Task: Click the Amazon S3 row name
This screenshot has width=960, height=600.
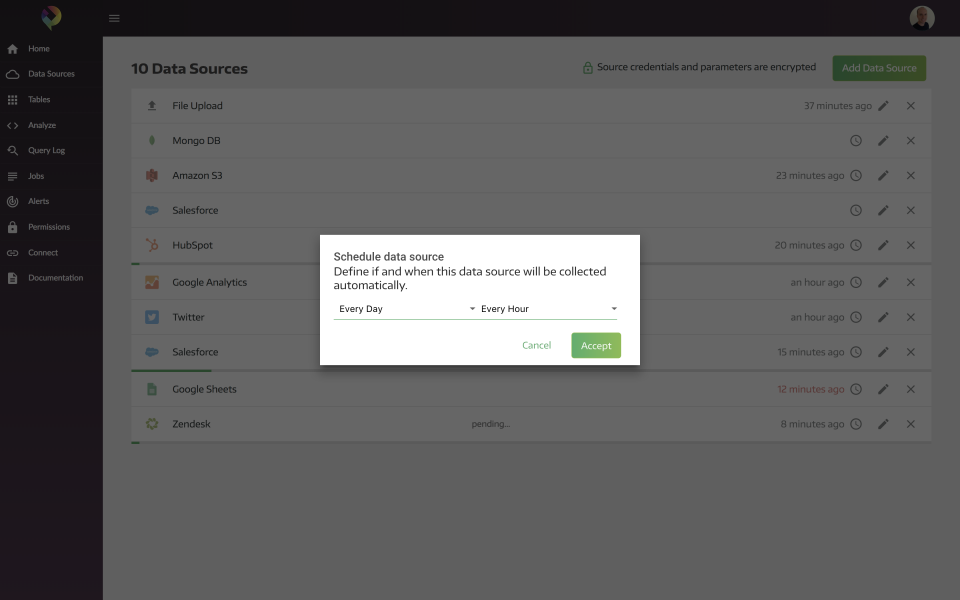Action: pos(197,176)
